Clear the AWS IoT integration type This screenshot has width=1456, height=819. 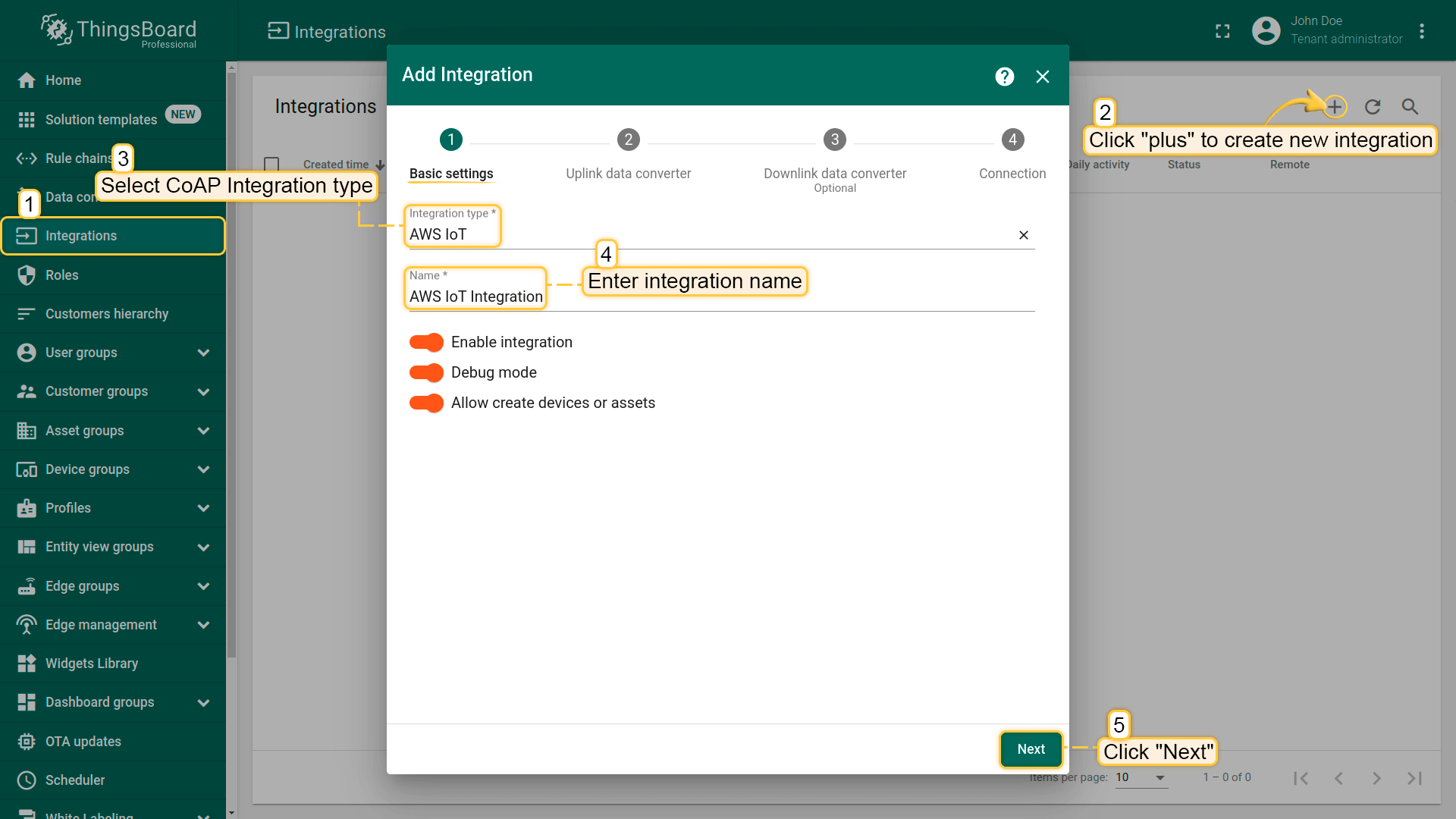pyautogui.click(x=1023, y=235)
